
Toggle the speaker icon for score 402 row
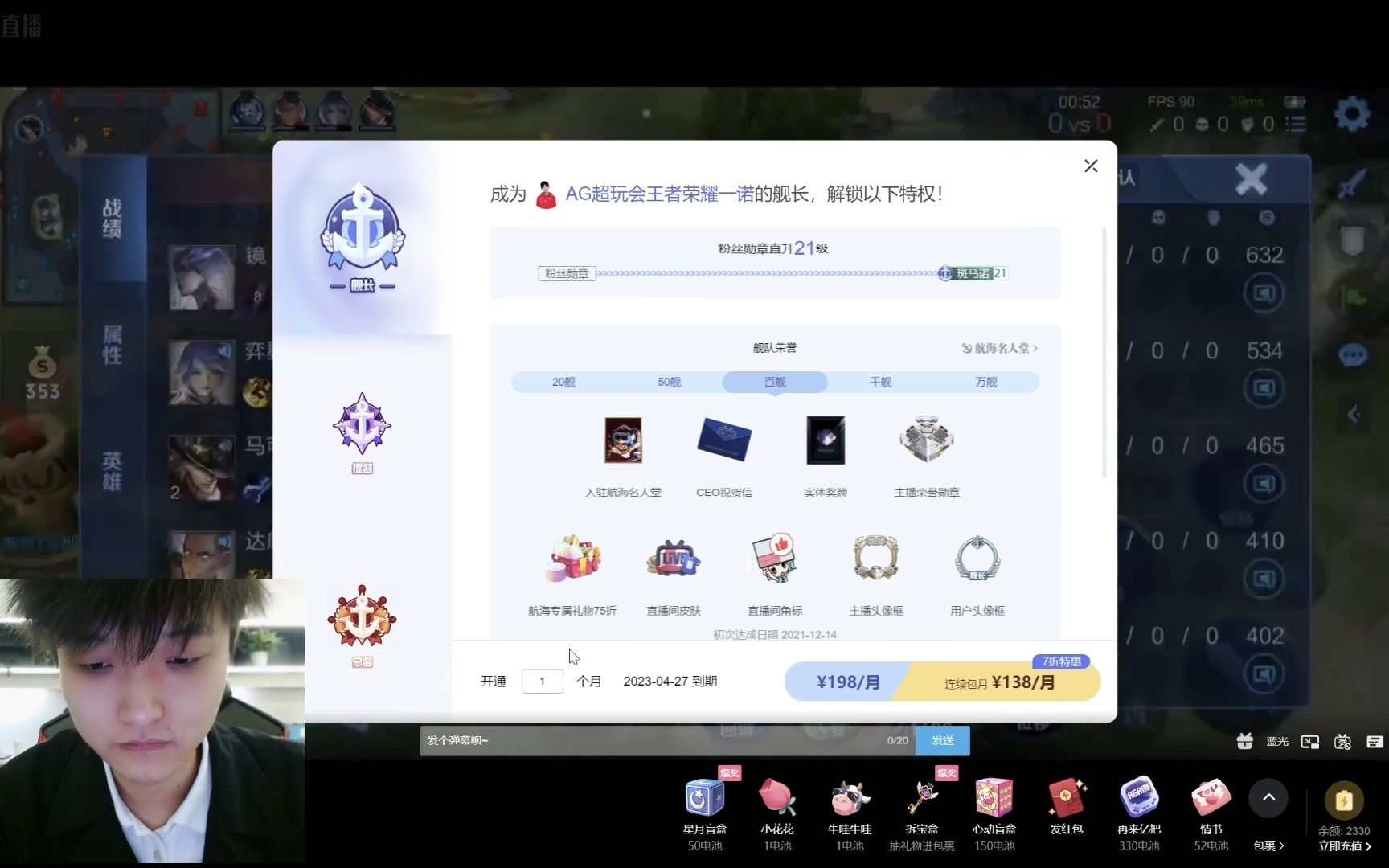click(1264, 674)
